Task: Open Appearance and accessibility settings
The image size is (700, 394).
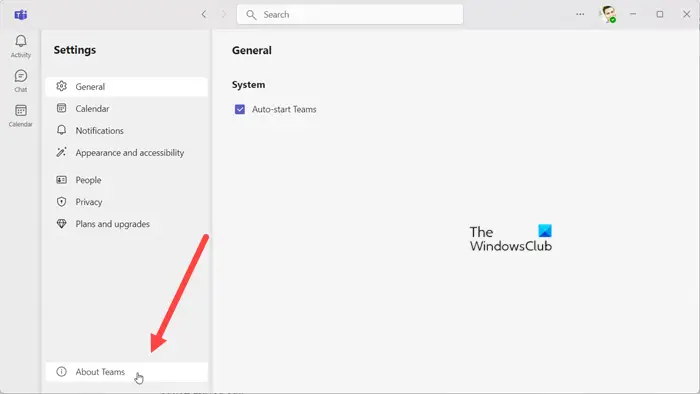Action: point(126,153)
